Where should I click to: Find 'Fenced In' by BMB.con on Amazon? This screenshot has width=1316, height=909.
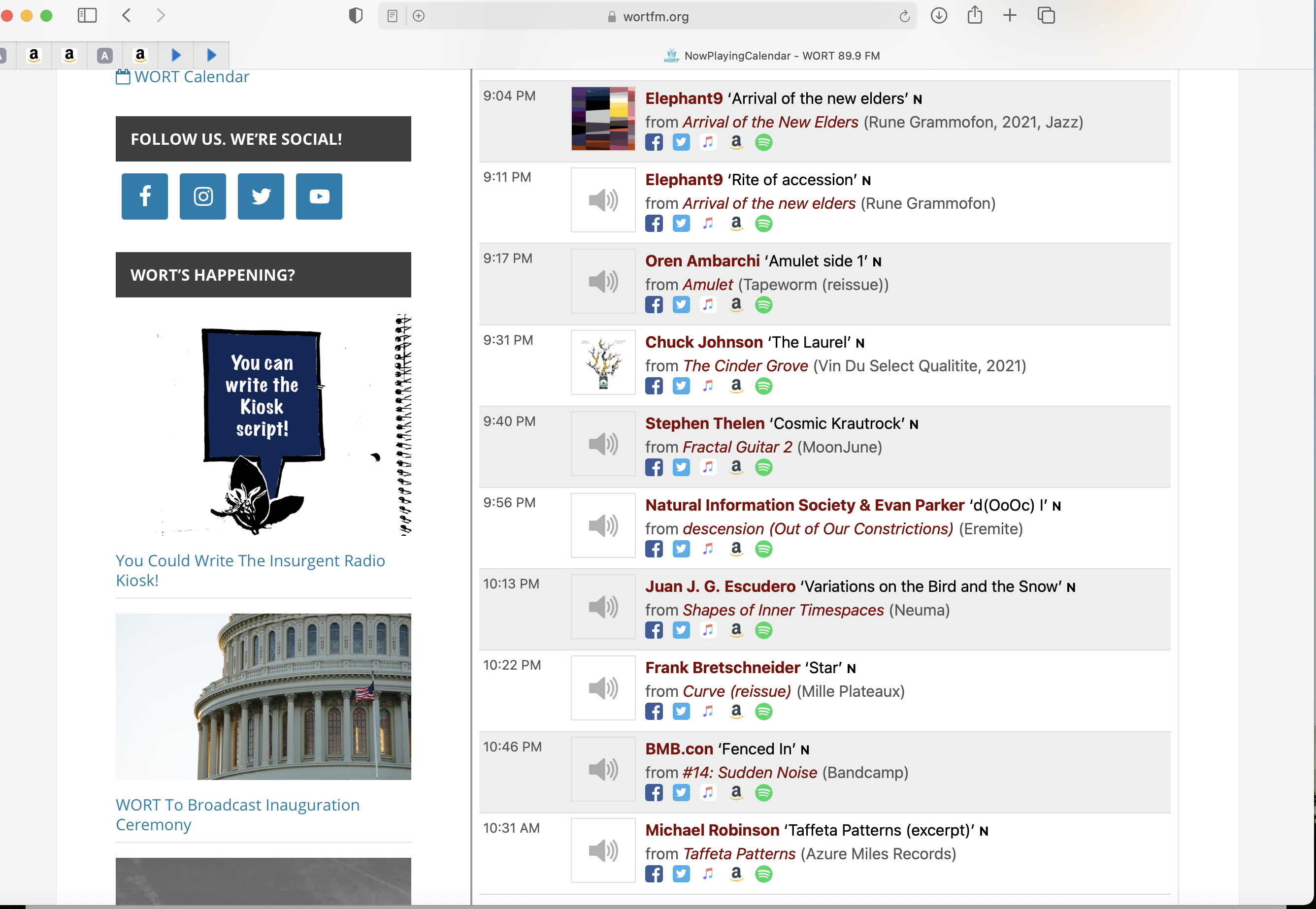pos(736,793)
